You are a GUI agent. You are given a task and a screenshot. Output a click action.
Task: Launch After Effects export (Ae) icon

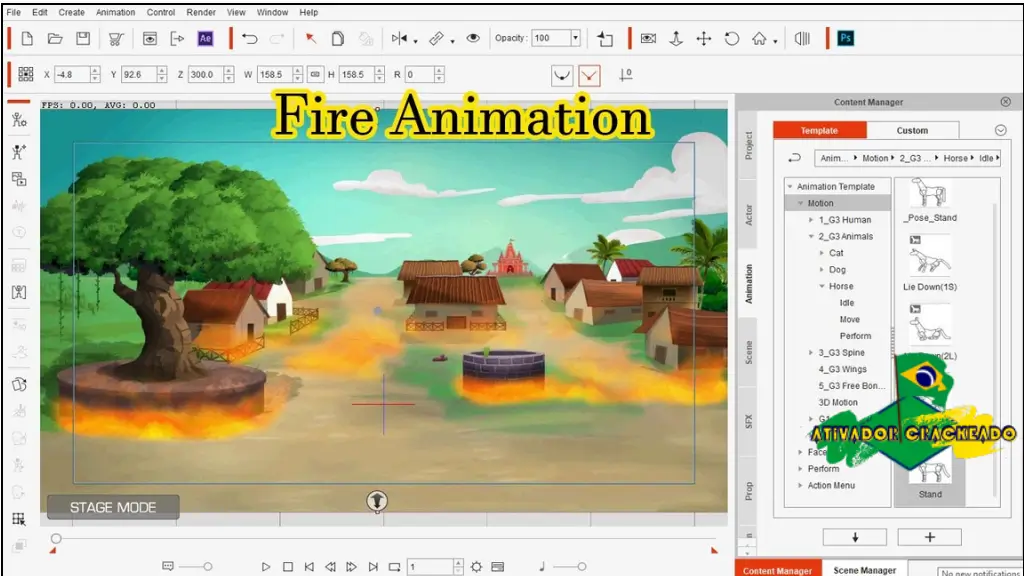pyautogui.click(x=205, y=39)
